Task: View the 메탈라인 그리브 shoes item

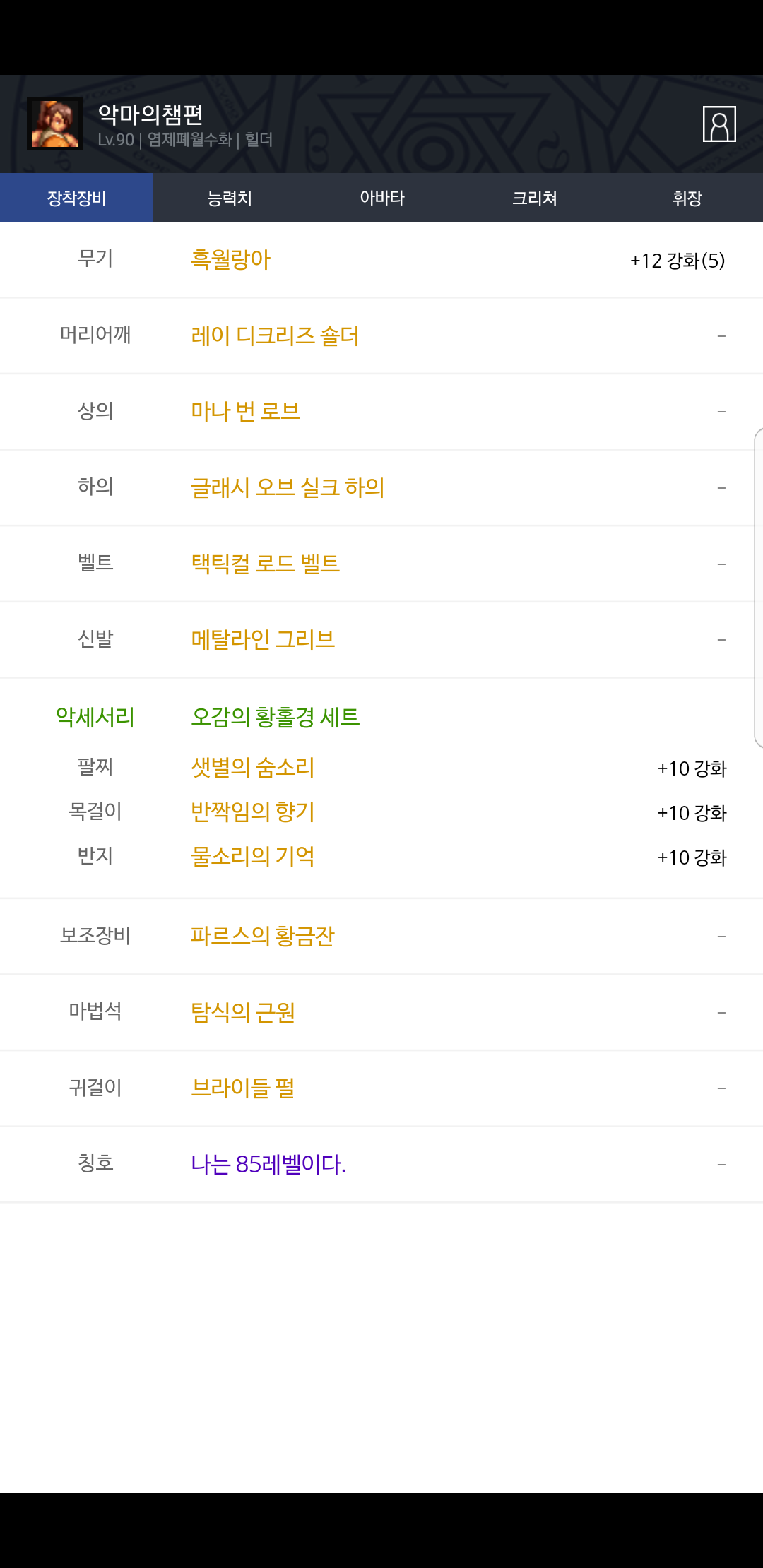Action: (263, 639)
